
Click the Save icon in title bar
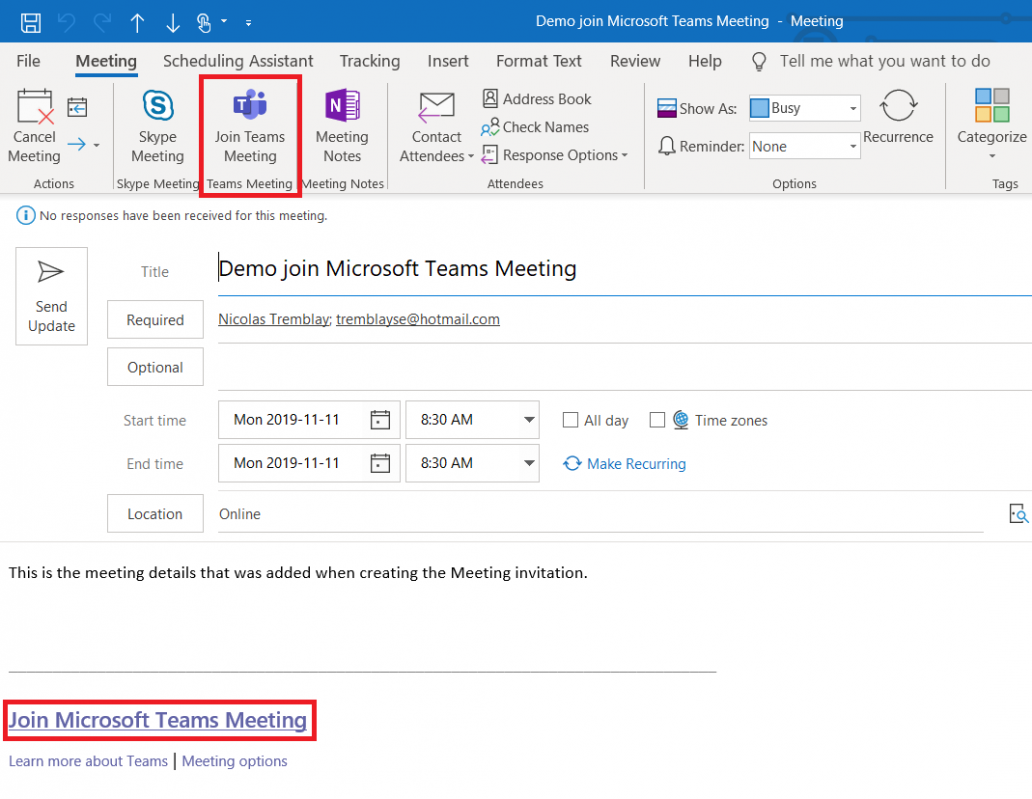pyautogui.click(x=30, y=22)
